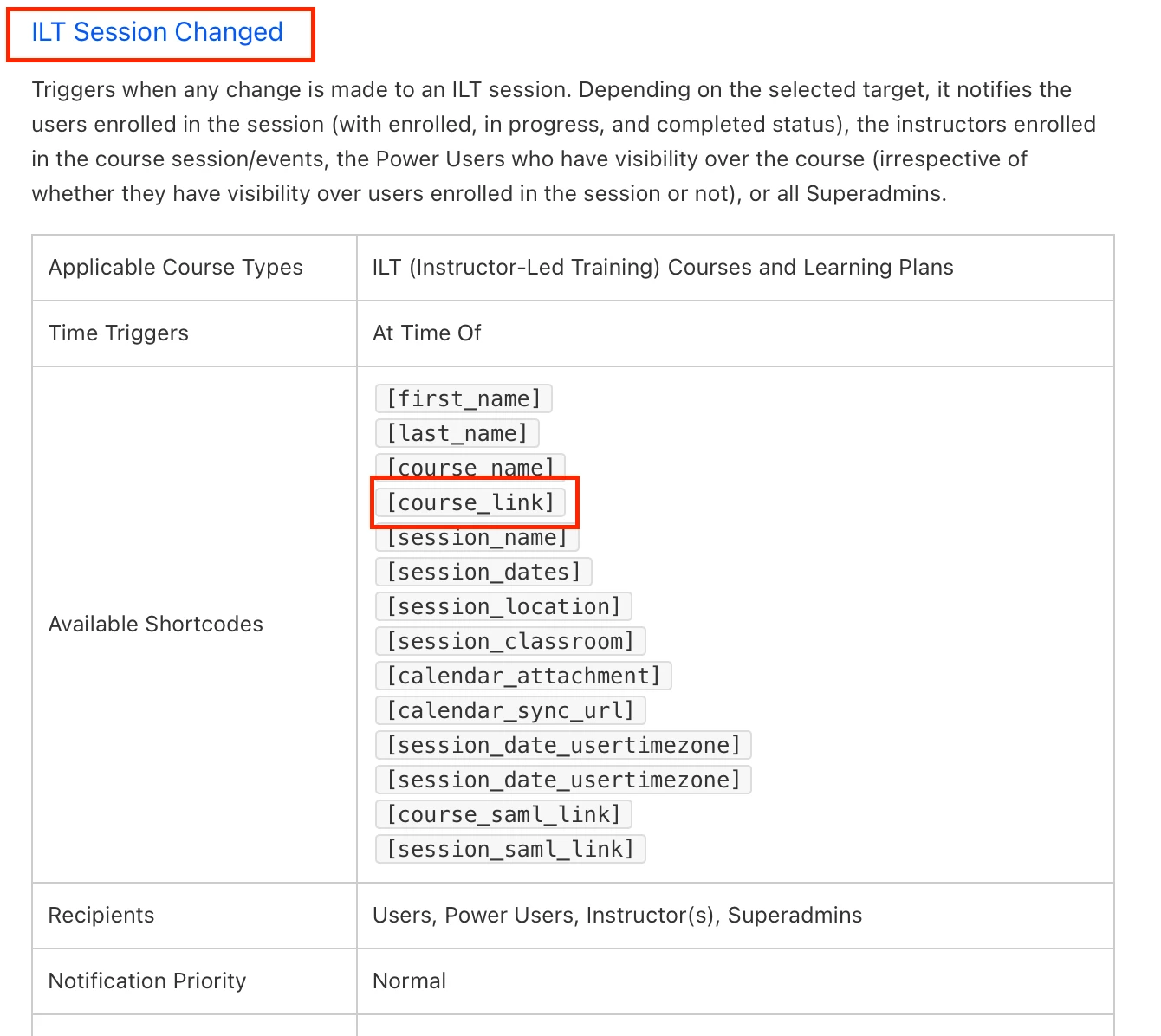Click the [session_classroom] shortcode
This screenshot has width=1161, height=1036.
[510, 641]
